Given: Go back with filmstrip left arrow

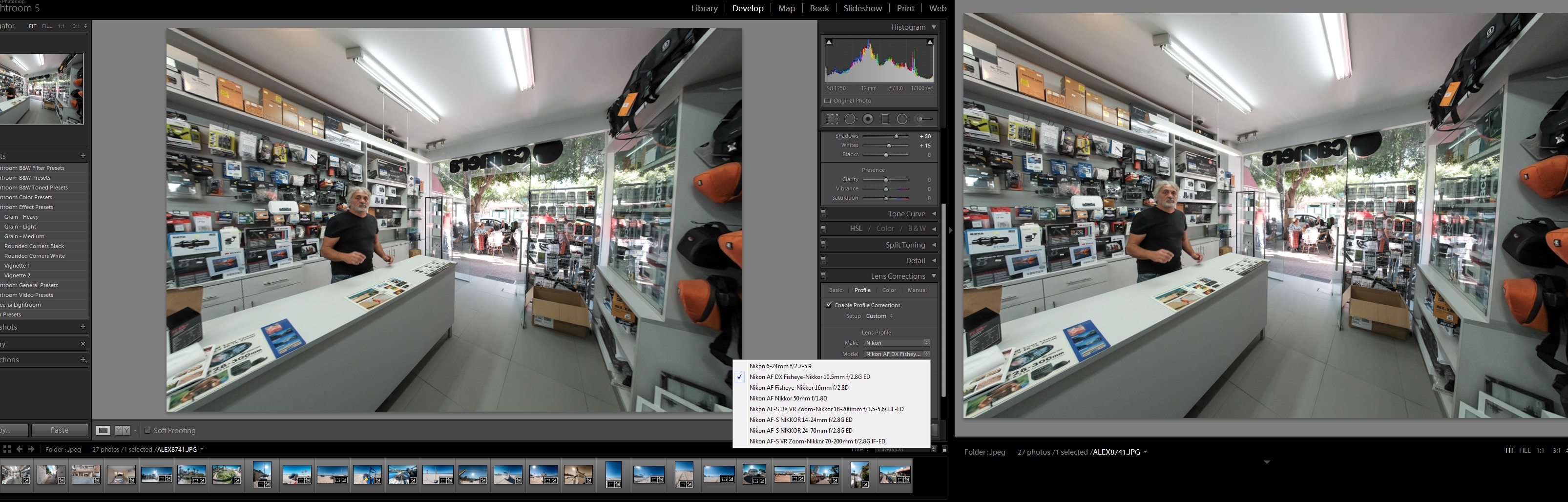Looking at the screenshot, I should [20, 449].
